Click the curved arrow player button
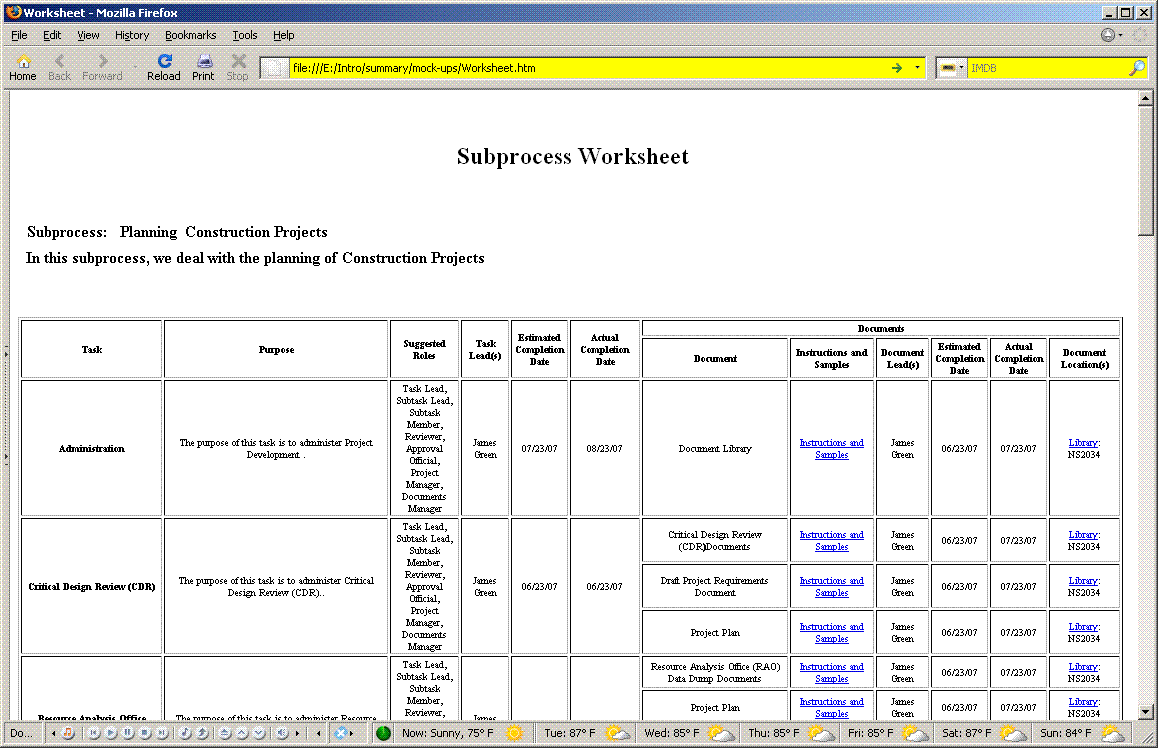Screen dimensions: 1158x748 pos(202,733)
